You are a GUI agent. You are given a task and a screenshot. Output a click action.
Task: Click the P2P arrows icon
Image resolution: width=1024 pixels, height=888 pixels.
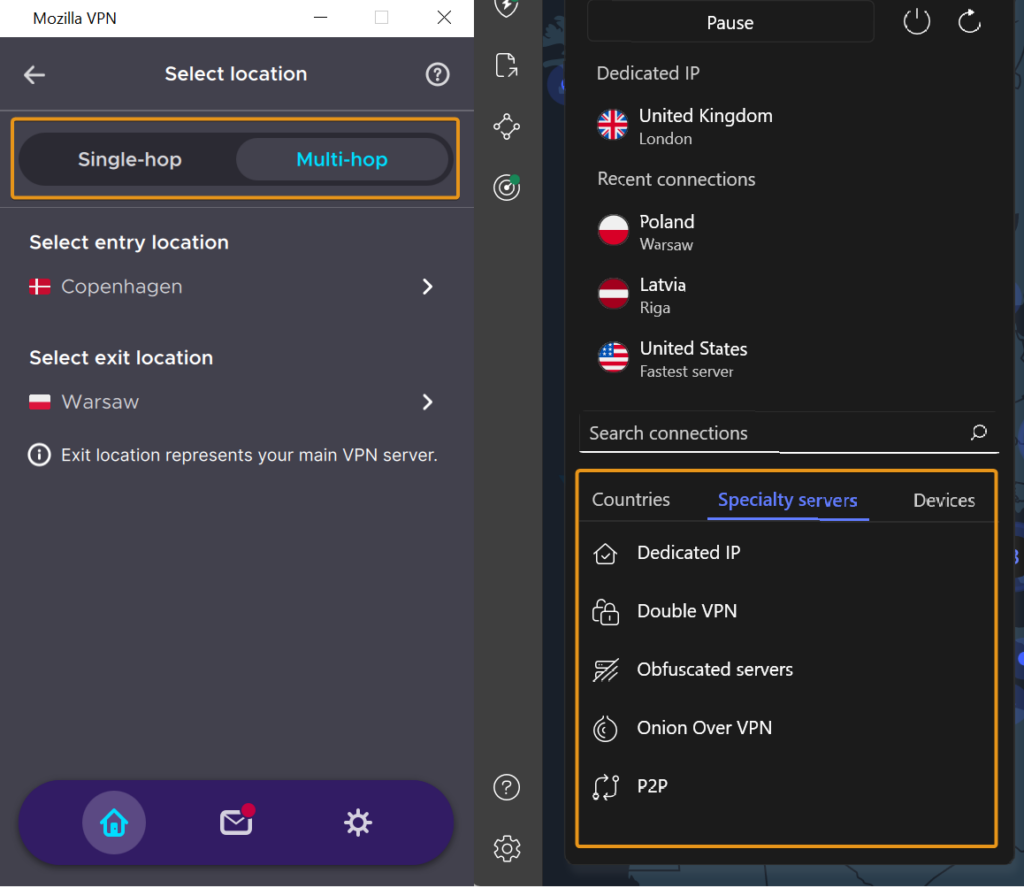coord(605,787)
